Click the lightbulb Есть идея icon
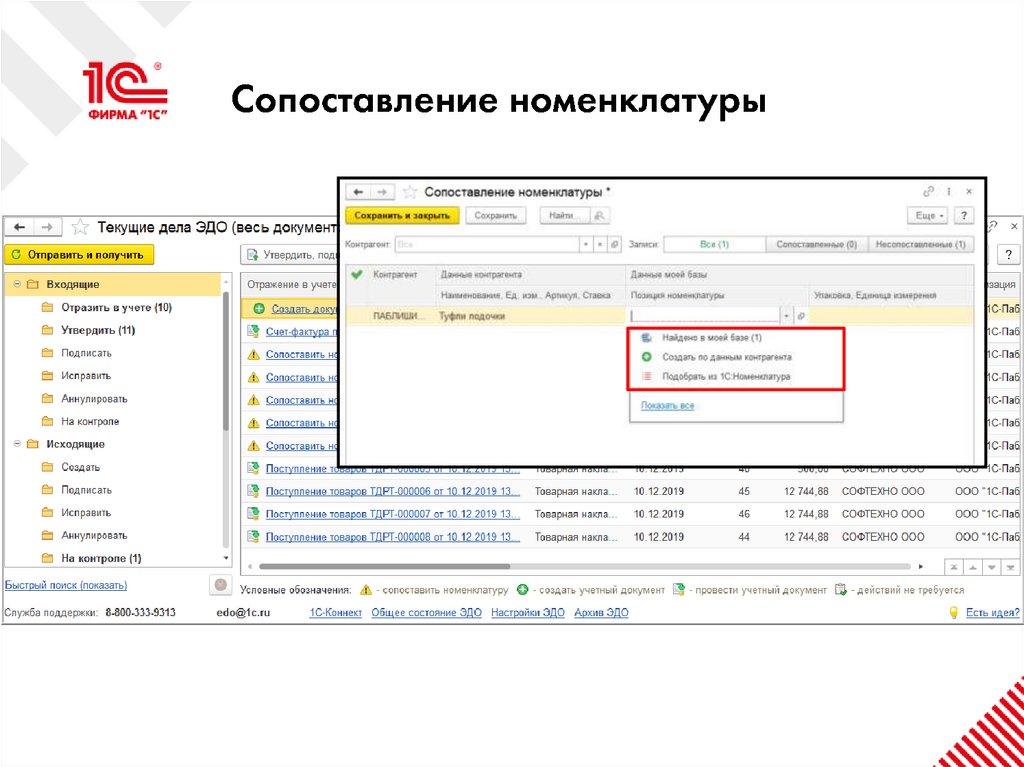The height and width of the screenshot is (767, 1024). pos(956,611)
